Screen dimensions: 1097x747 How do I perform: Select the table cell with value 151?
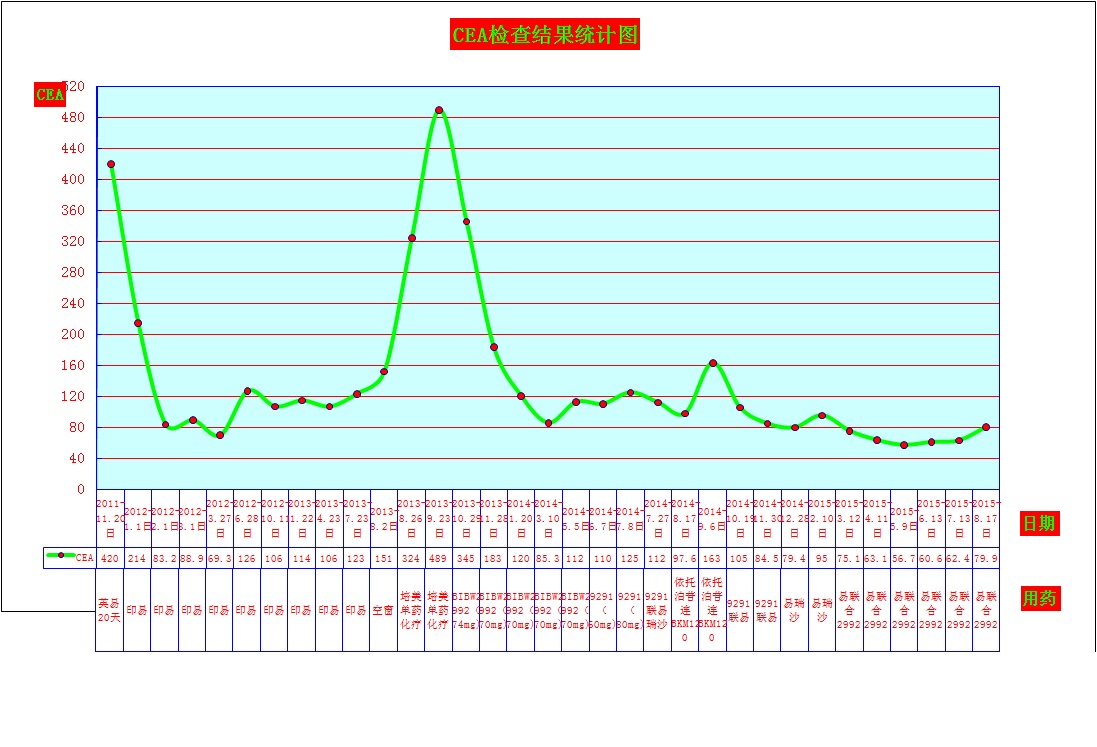[383, 558]
